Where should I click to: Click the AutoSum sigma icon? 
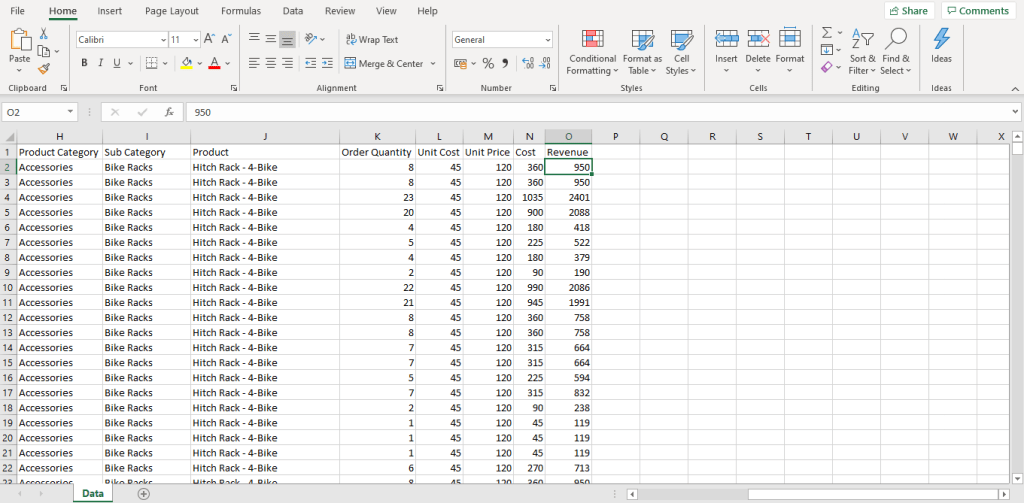tap(826, 33)
